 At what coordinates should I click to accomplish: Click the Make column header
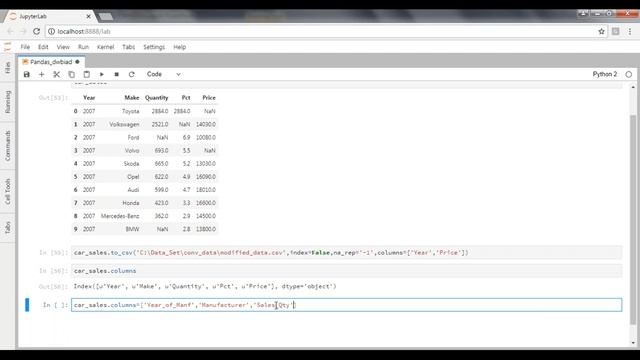click(x=132, y=98)
